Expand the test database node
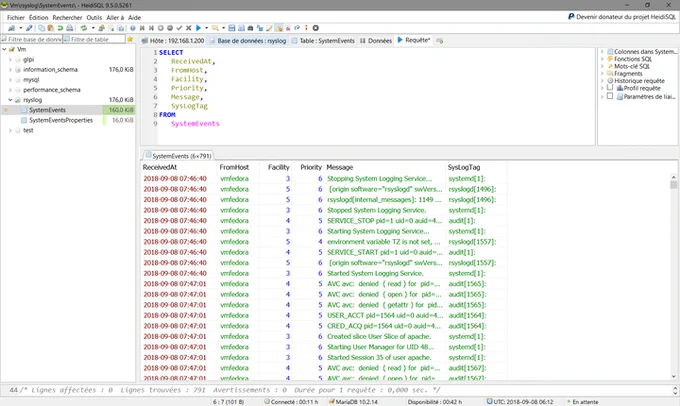Viewport: 680px width, 406px height. (10, 130)
